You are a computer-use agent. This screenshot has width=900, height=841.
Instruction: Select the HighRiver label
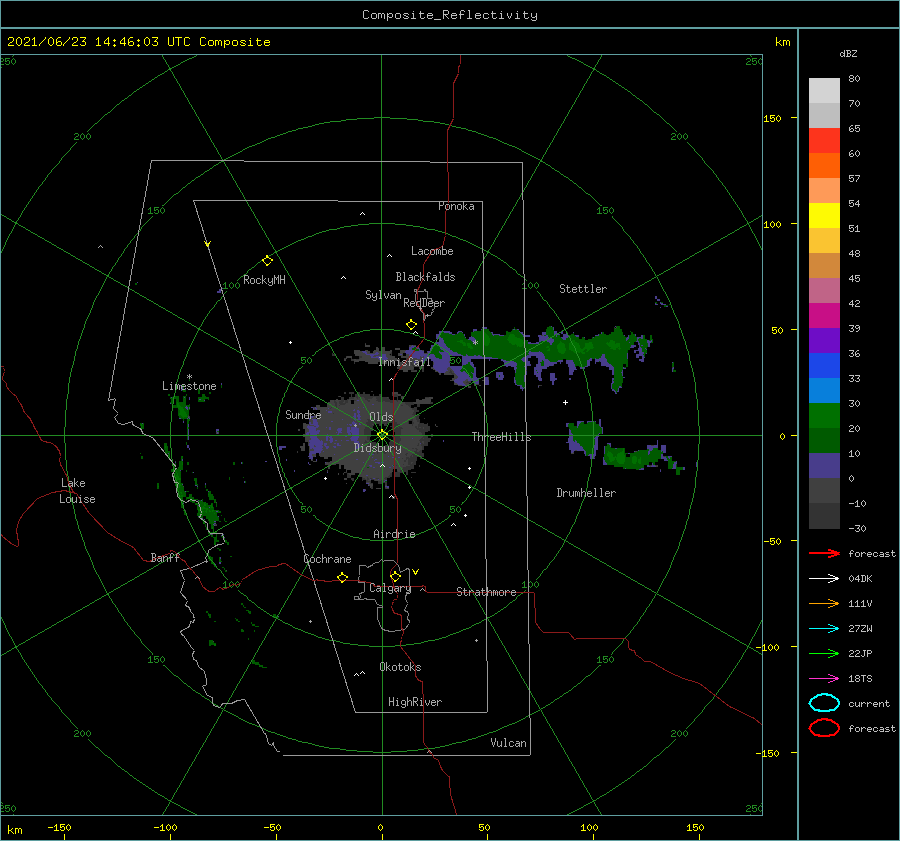click(x=415, y=702)
